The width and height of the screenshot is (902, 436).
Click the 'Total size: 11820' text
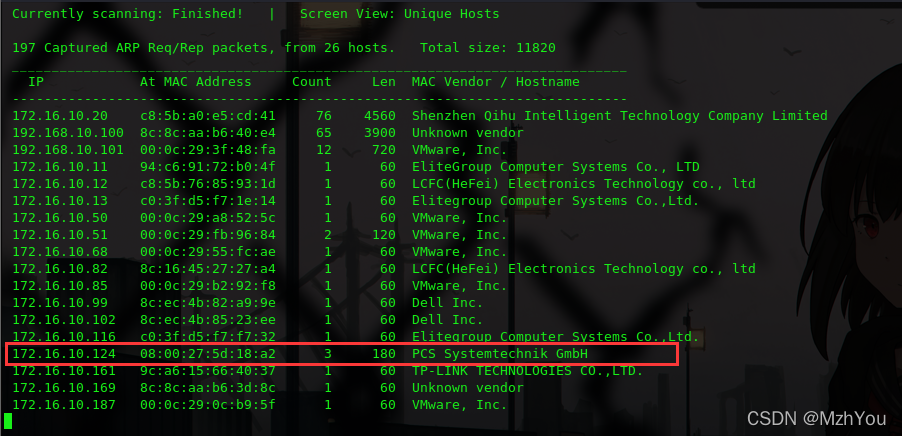[488, 48]
